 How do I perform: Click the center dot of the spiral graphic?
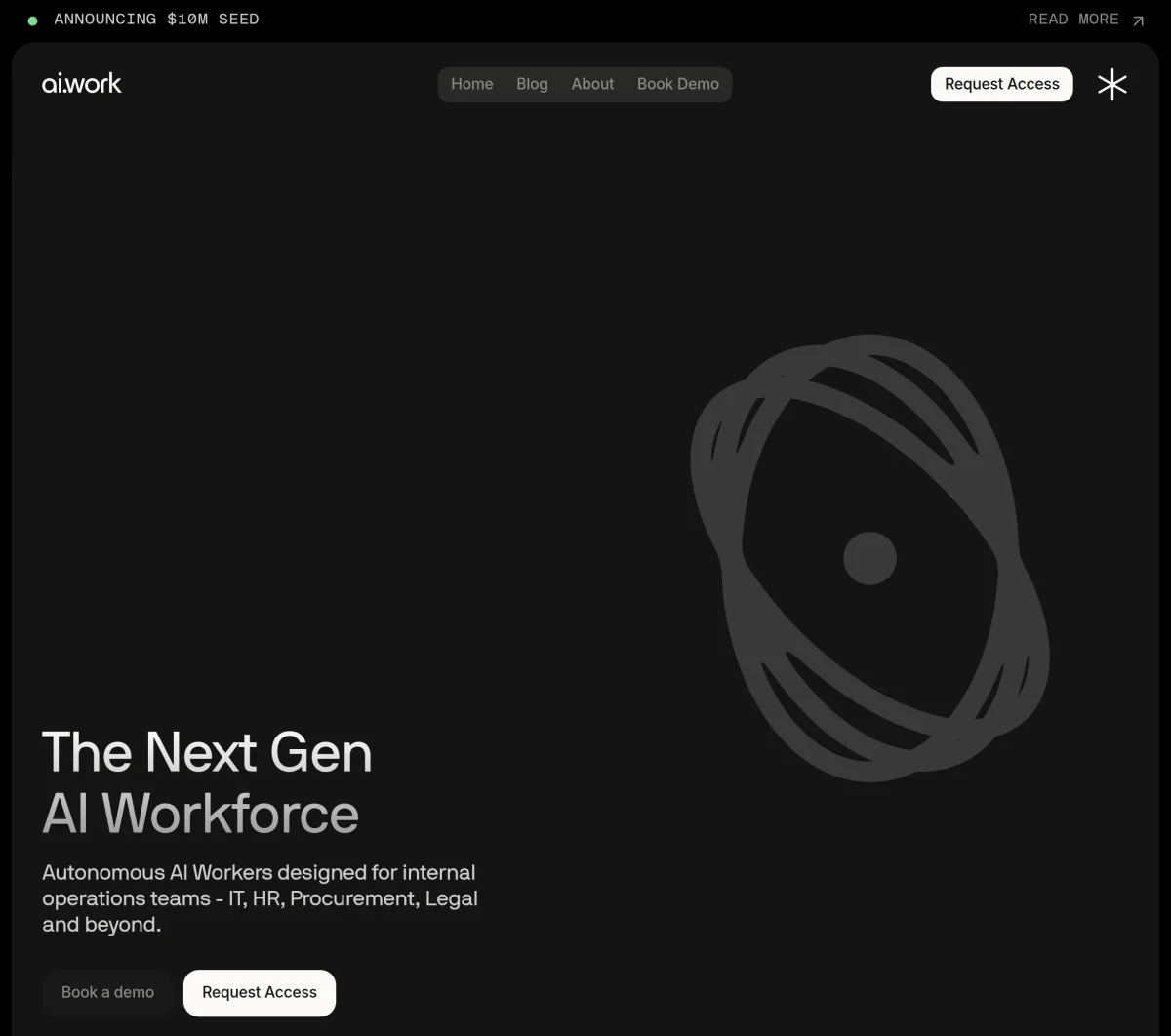tap(868, 557)
